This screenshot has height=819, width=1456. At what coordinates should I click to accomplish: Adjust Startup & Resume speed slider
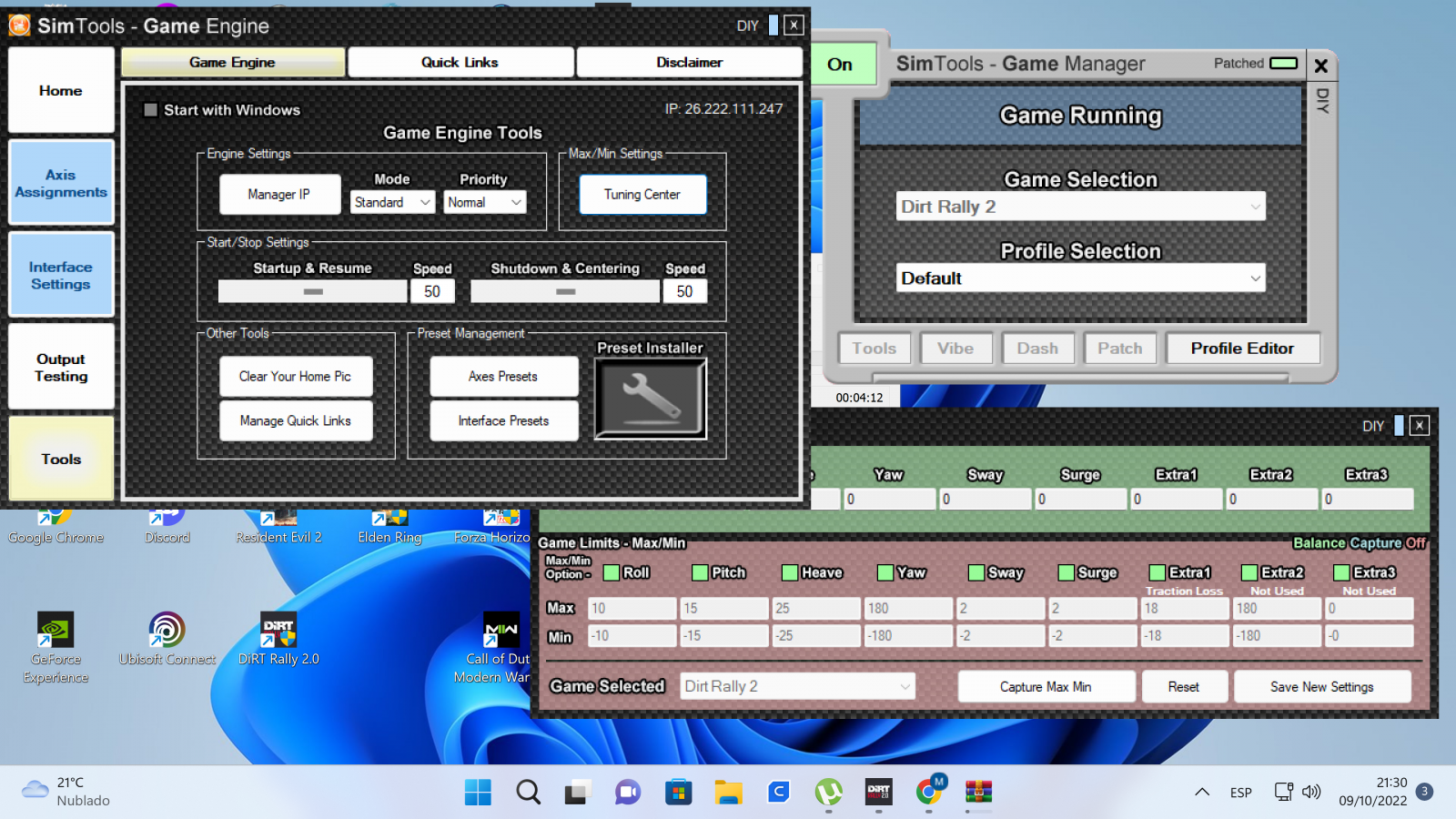(x=313, y=291)
